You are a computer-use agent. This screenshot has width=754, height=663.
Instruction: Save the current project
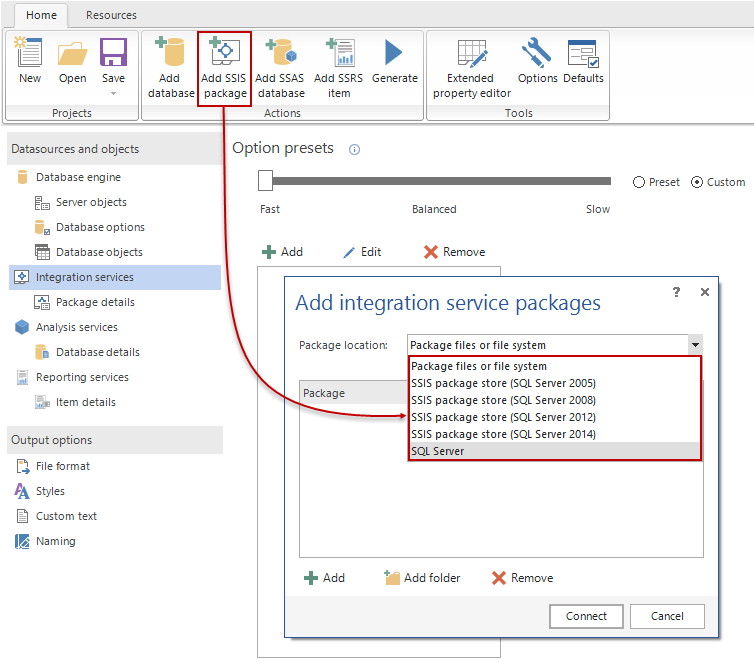pos(113,60)
